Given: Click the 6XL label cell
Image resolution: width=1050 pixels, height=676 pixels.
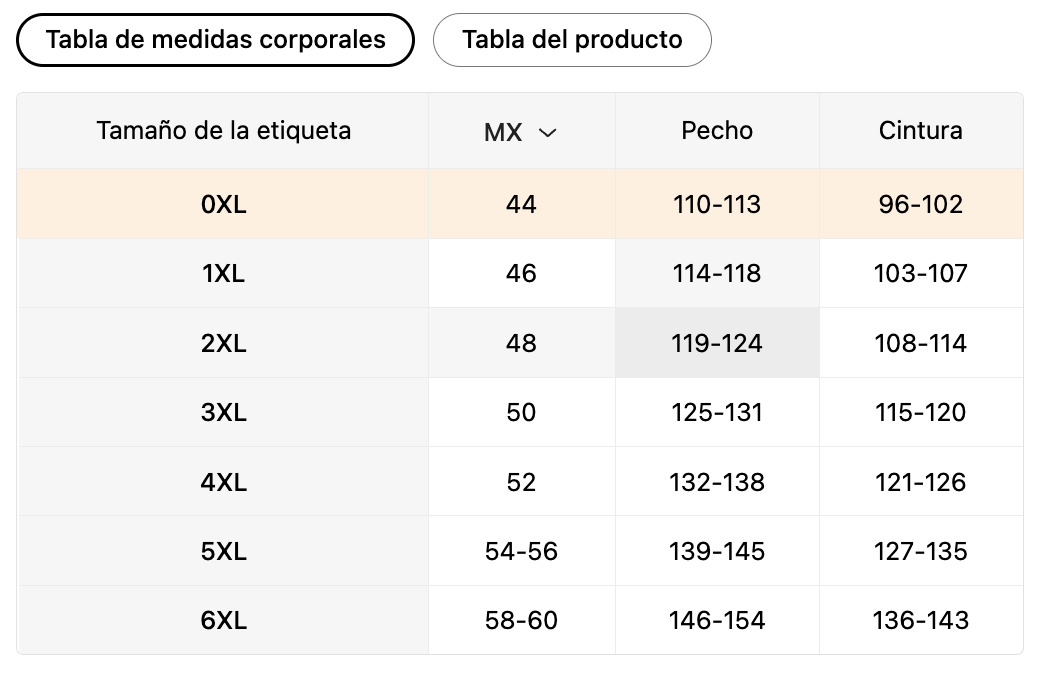Looking at the screenshot, I should click(x=223, y=620).
